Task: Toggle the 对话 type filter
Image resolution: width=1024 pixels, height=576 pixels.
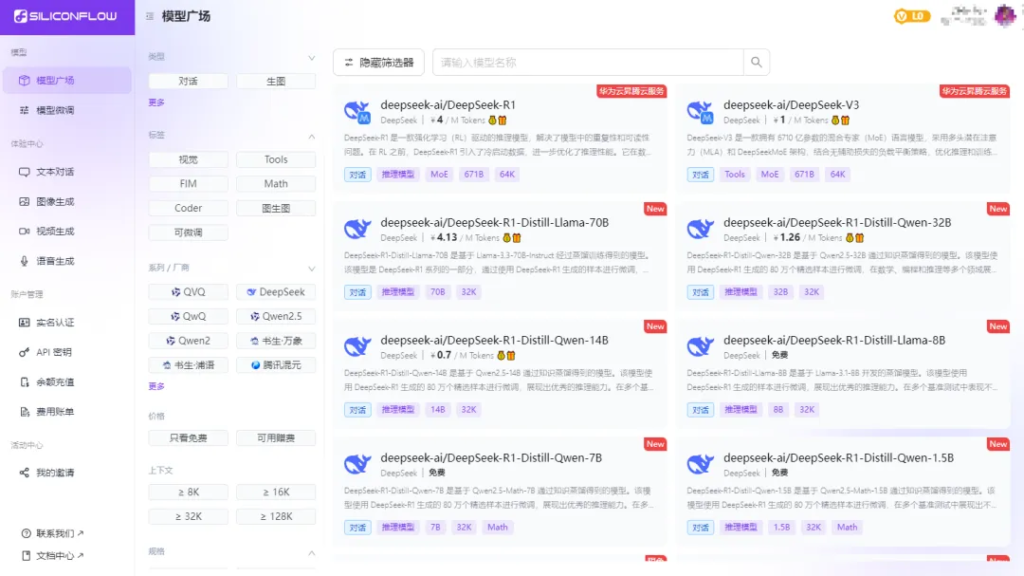Action: [188, 81]
